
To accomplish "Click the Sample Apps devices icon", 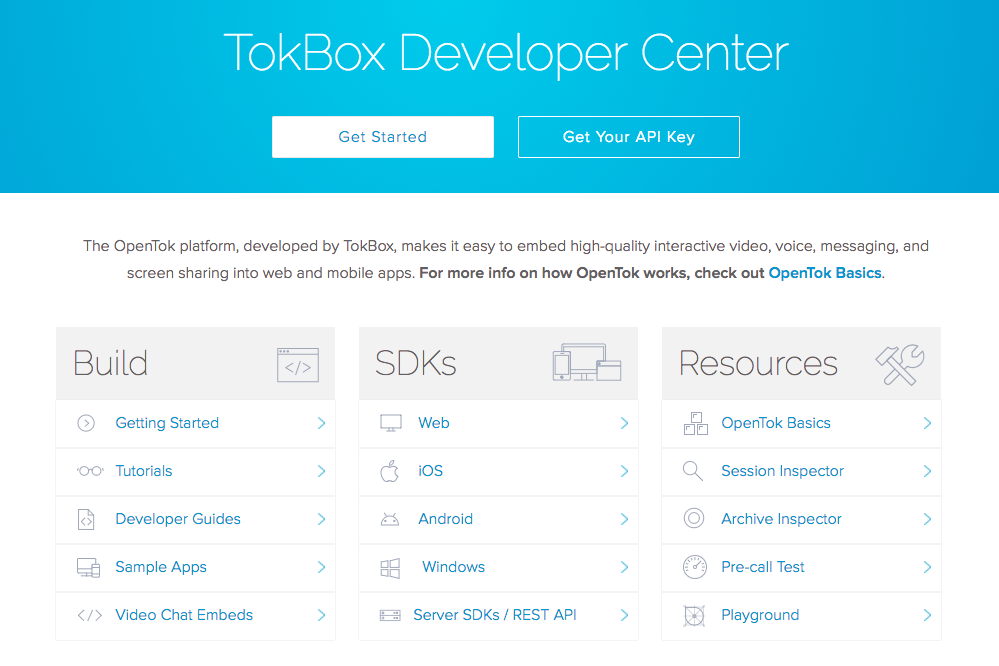I will point(89,567).
